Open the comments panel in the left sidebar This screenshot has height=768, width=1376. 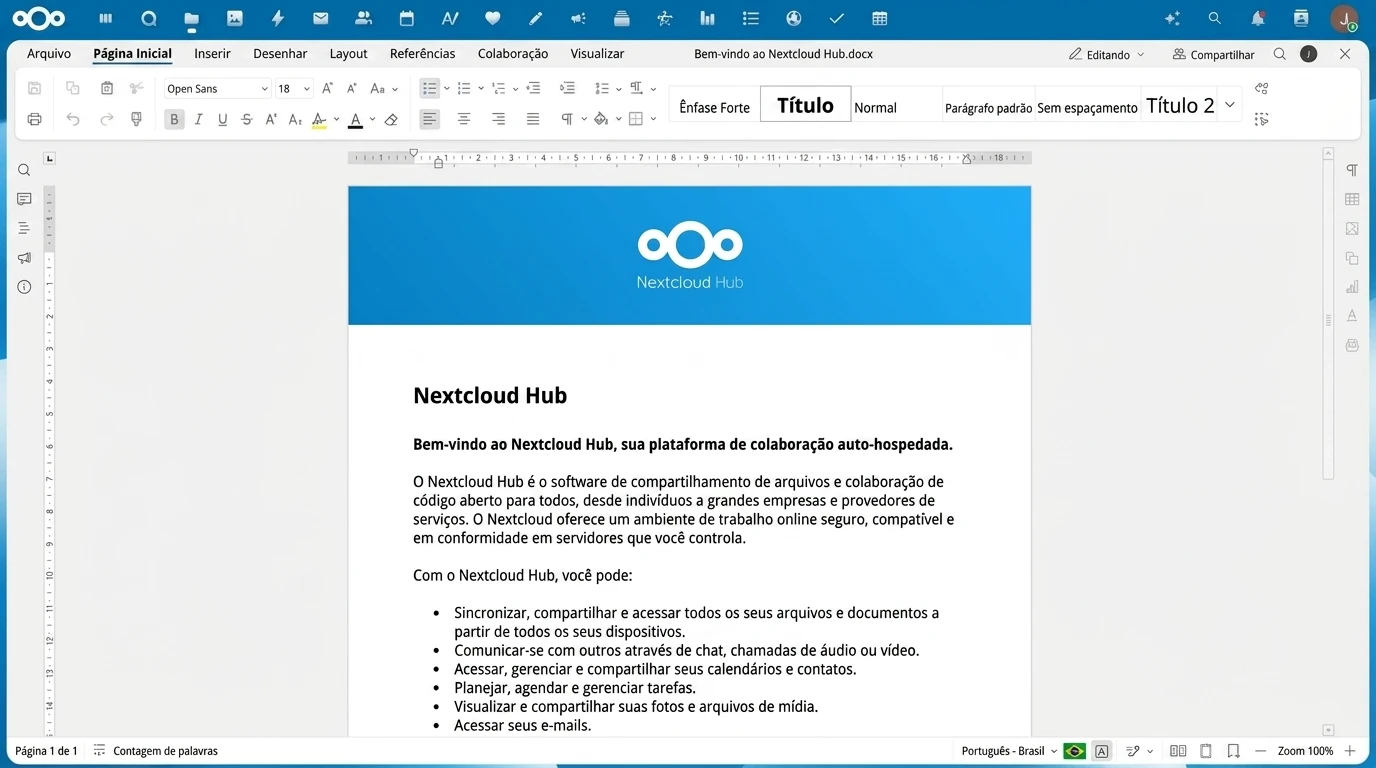(24, 199)
